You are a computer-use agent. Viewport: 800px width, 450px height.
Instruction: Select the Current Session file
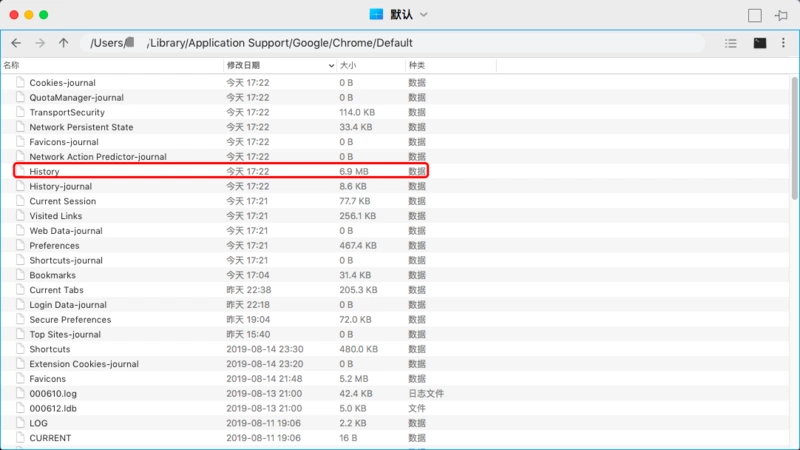point(63,201)
